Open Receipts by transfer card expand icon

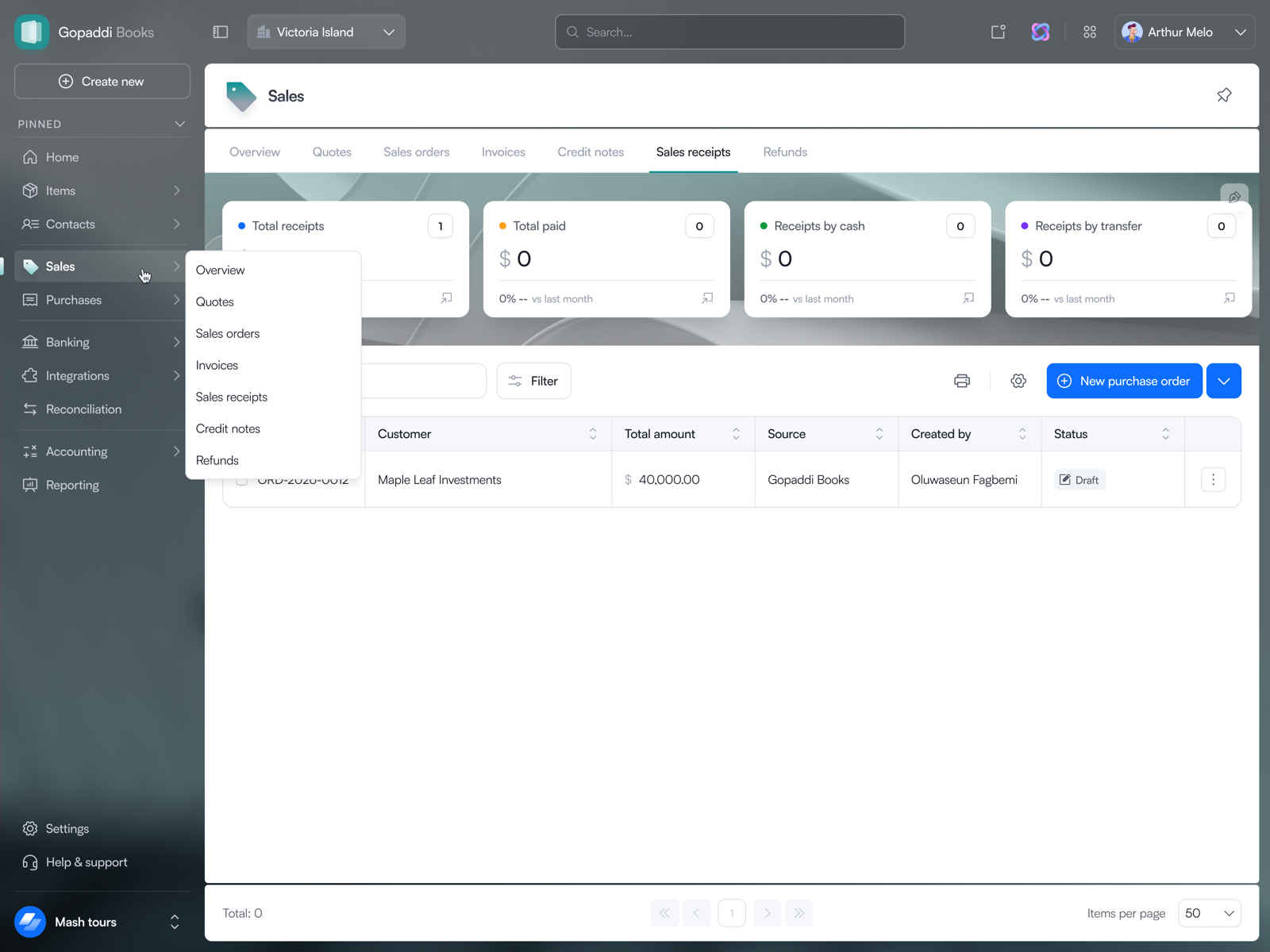point(1230,298)
